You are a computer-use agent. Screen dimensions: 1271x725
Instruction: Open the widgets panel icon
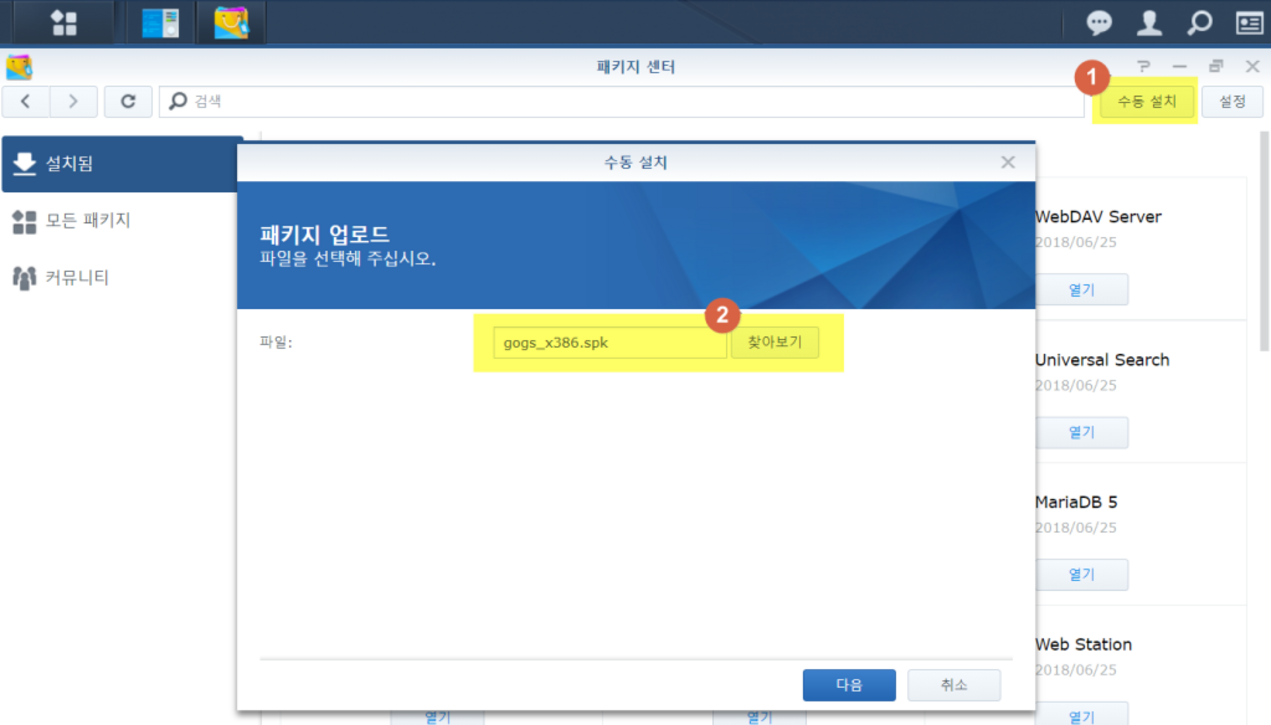point(1249,23)
